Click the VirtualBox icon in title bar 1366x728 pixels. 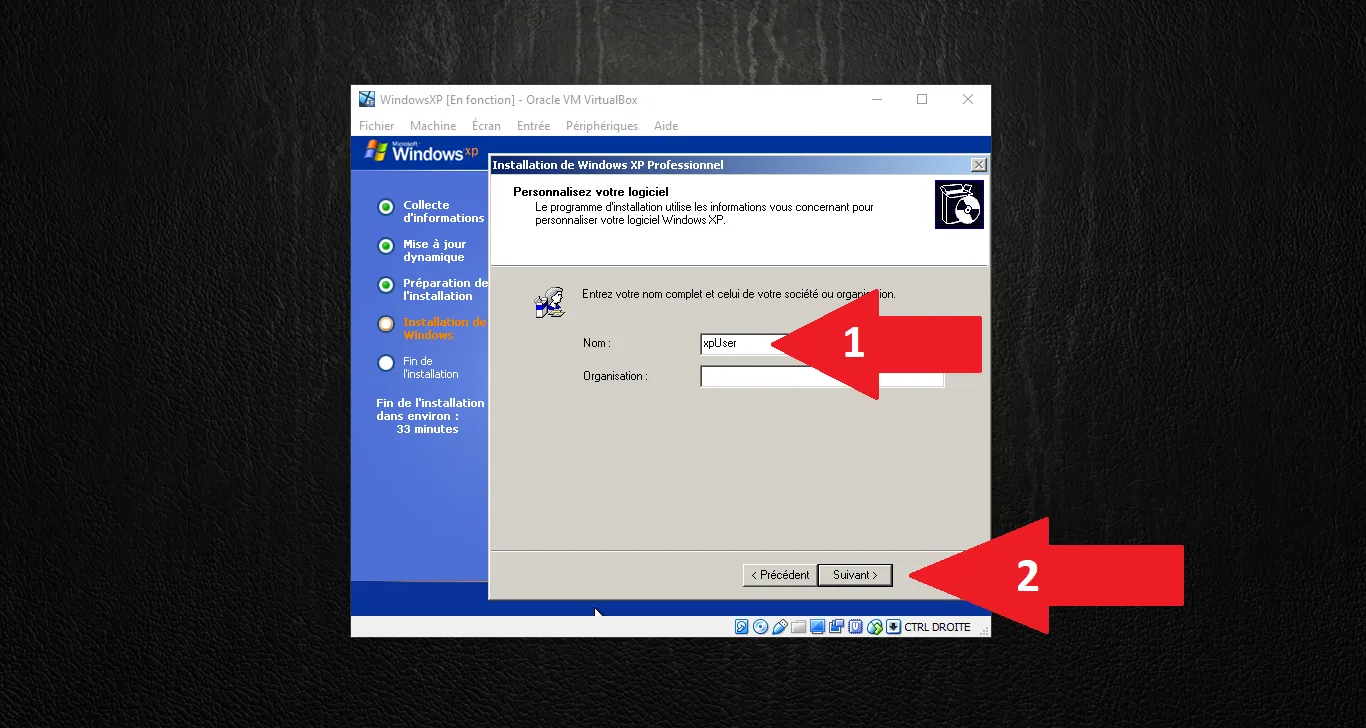pos(367,99)
